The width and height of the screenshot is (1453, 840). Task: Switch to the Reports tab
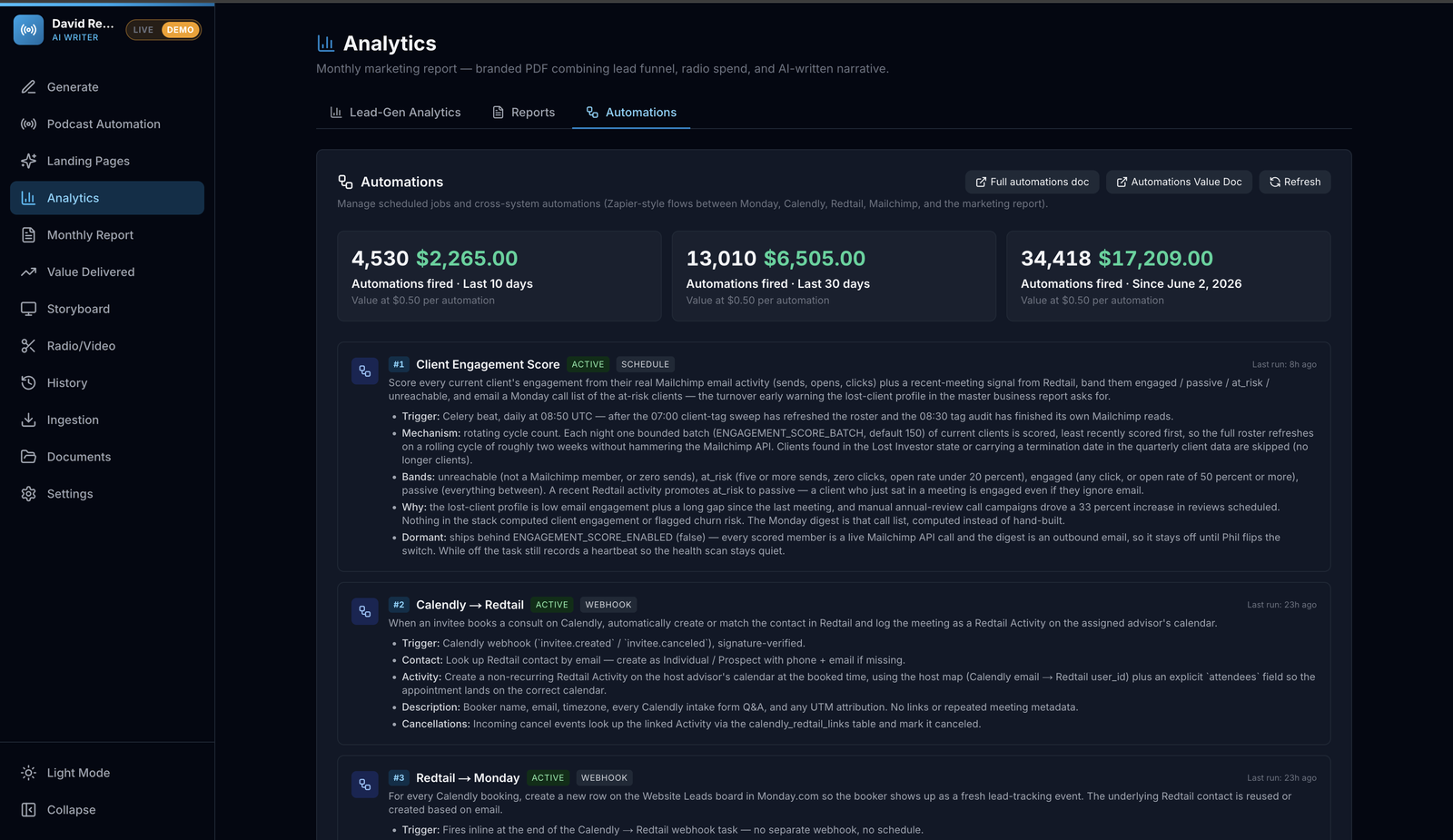click(x=523, y=113)
